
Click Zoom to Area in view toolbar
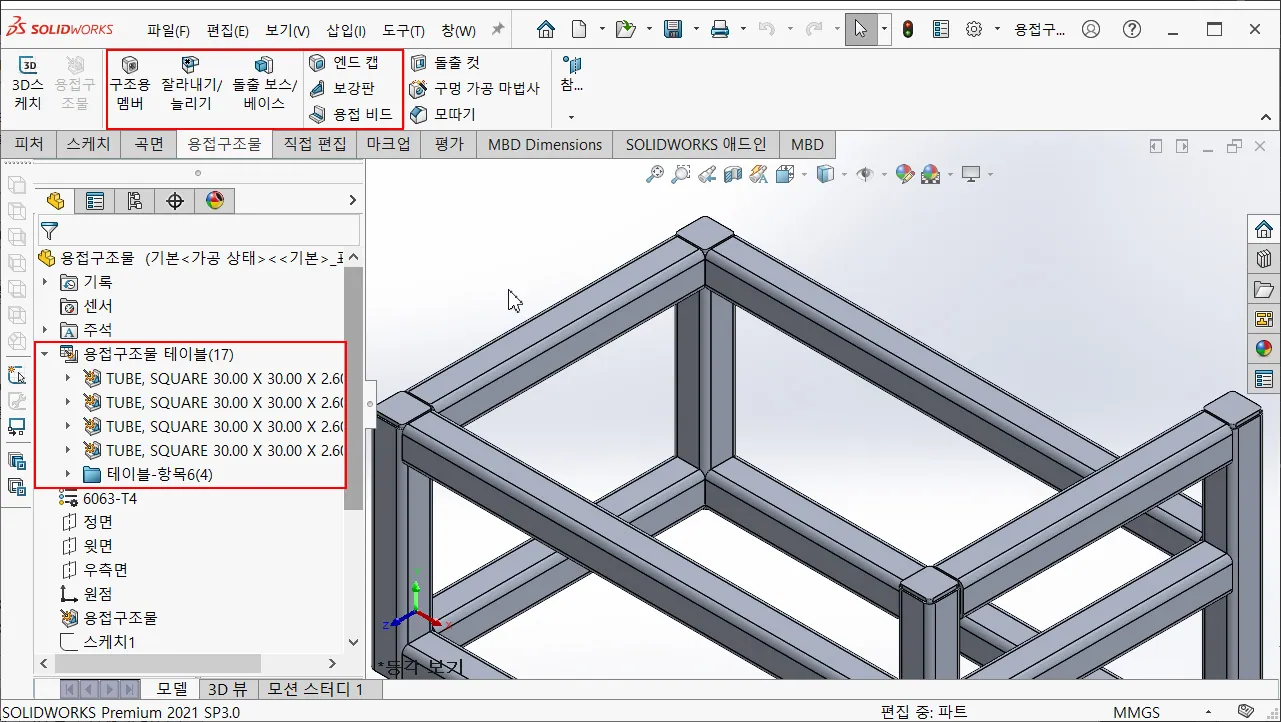681,175
